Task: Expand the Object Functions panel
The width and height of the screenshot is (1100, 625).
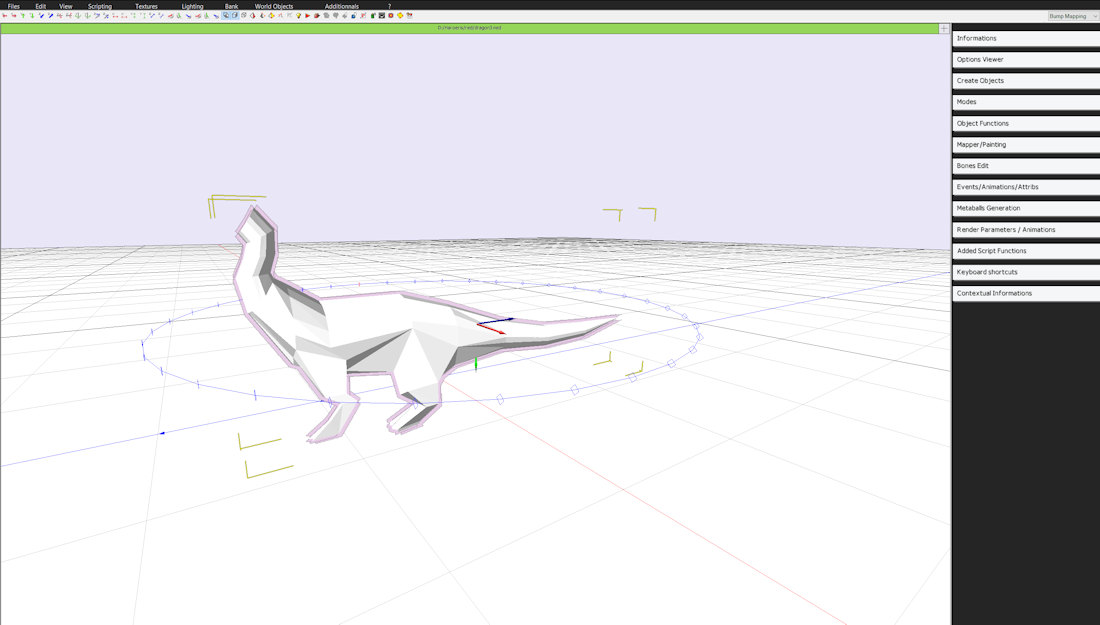Action: tap(1026, 123)
